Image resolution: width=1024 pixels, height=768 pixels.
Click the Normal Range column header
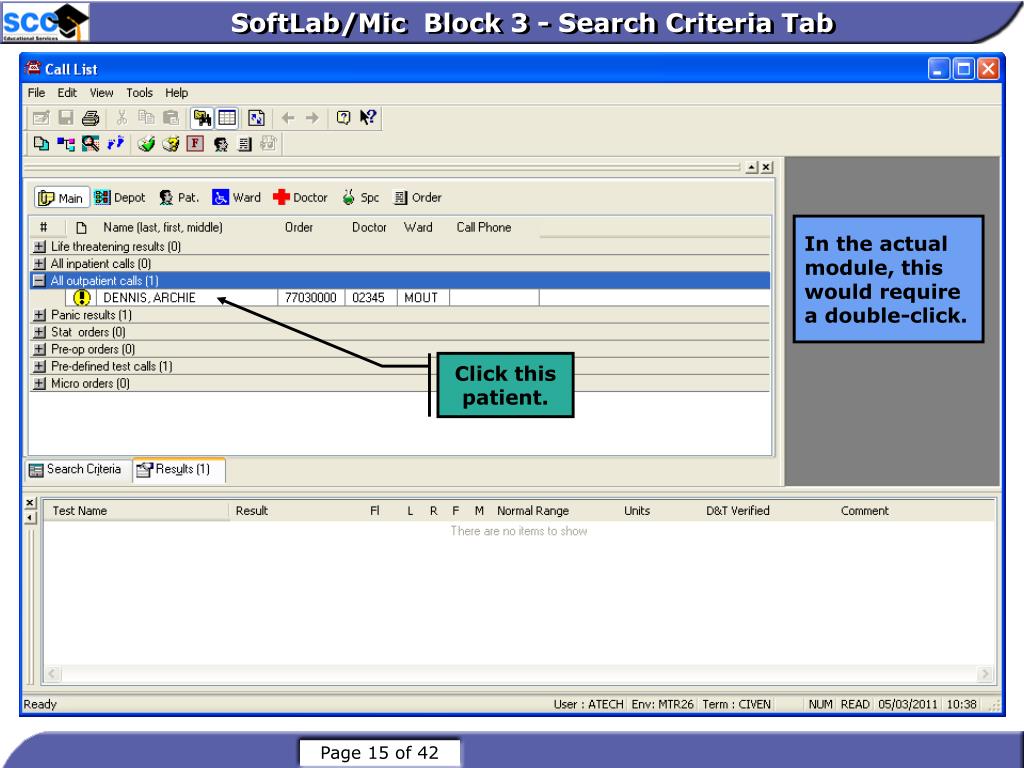coord(533,511)
